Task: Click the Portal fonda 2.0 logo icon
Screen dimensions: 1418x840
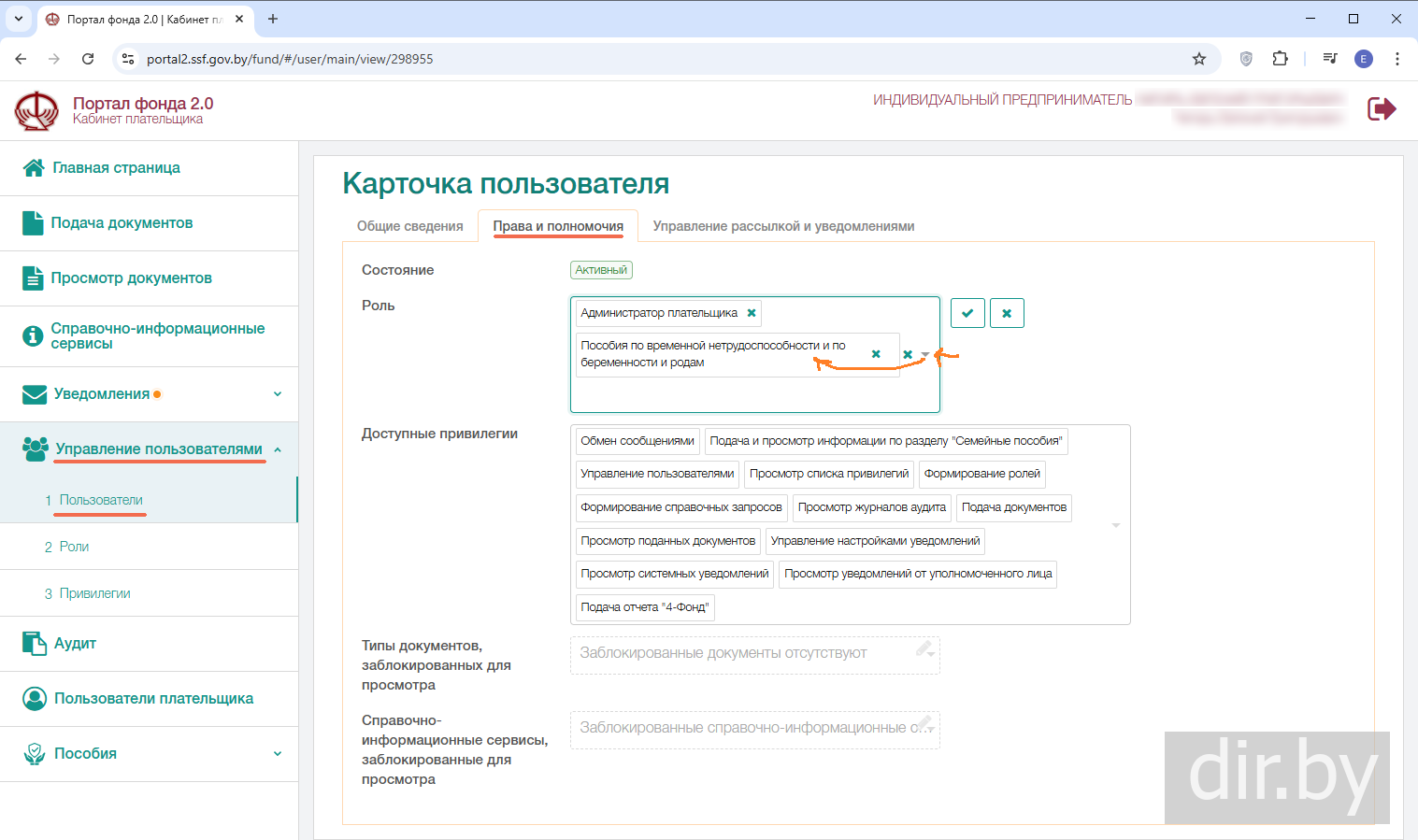Action: pyautogui.click(x=36, y=110)
